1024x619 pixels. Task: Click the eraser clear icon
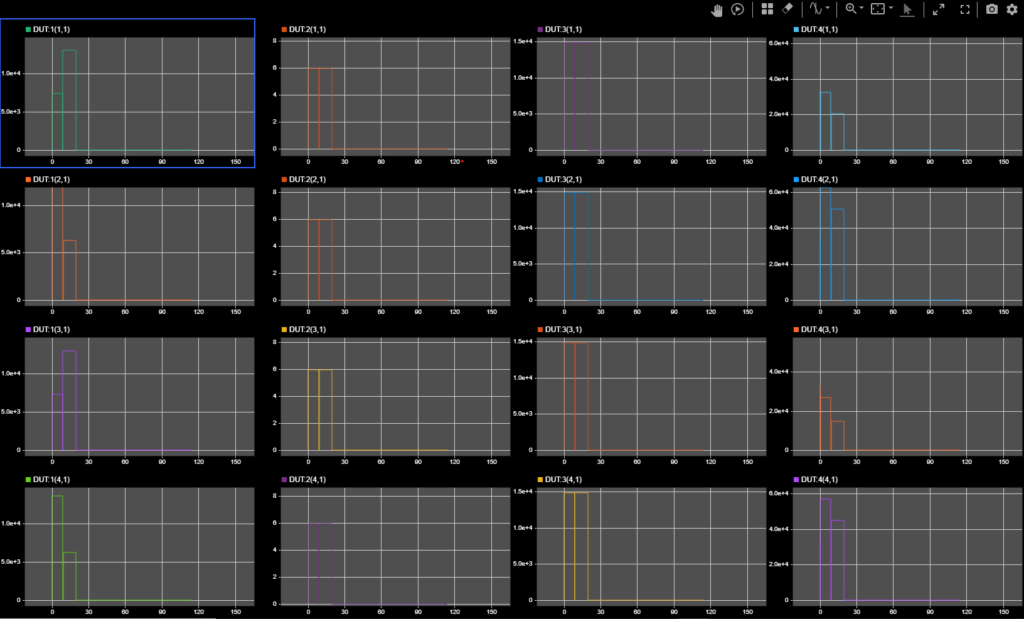(787, 9)
